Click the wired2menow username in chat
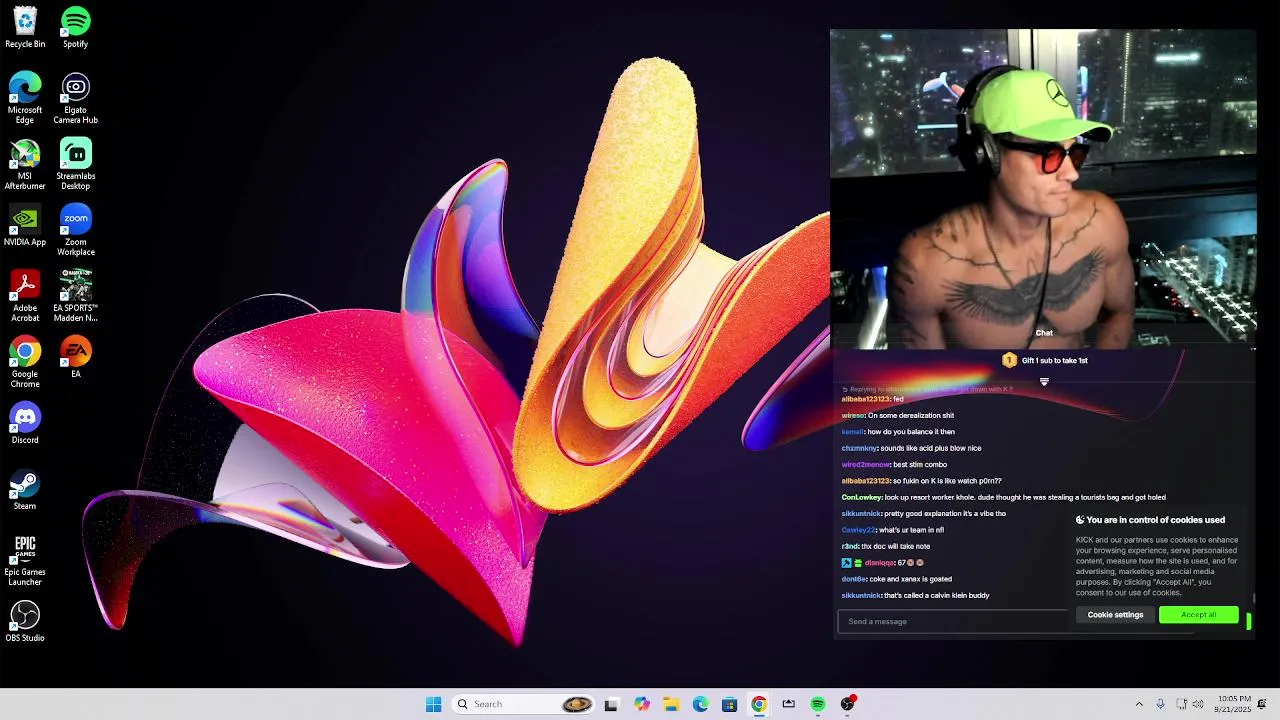The width and height of the screenshot is (1280, 720). click(x=866, y=464)
